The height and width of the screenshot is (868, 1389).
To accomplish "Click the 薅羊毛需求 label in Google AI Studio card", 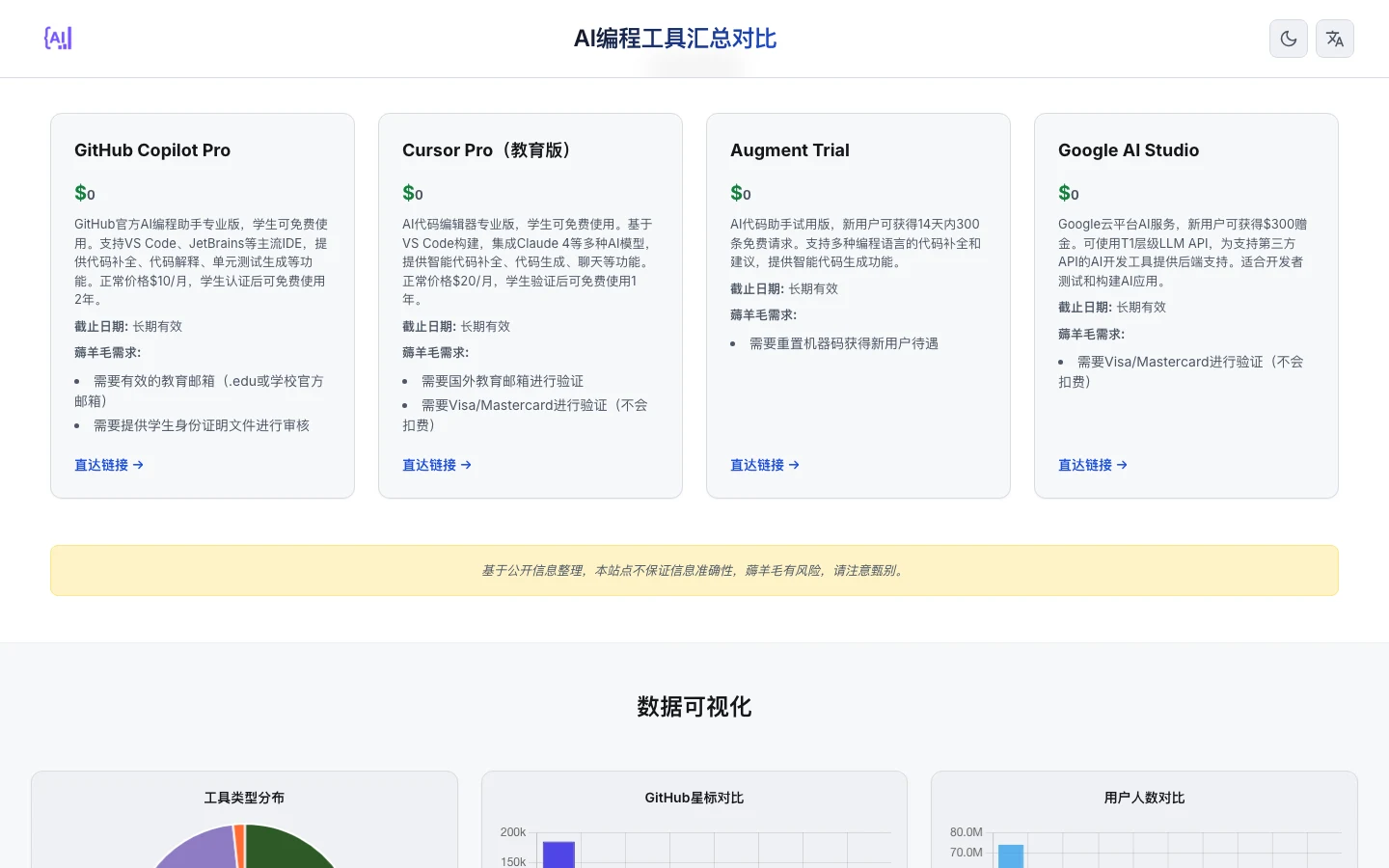I will click(x=1091, y=334).
